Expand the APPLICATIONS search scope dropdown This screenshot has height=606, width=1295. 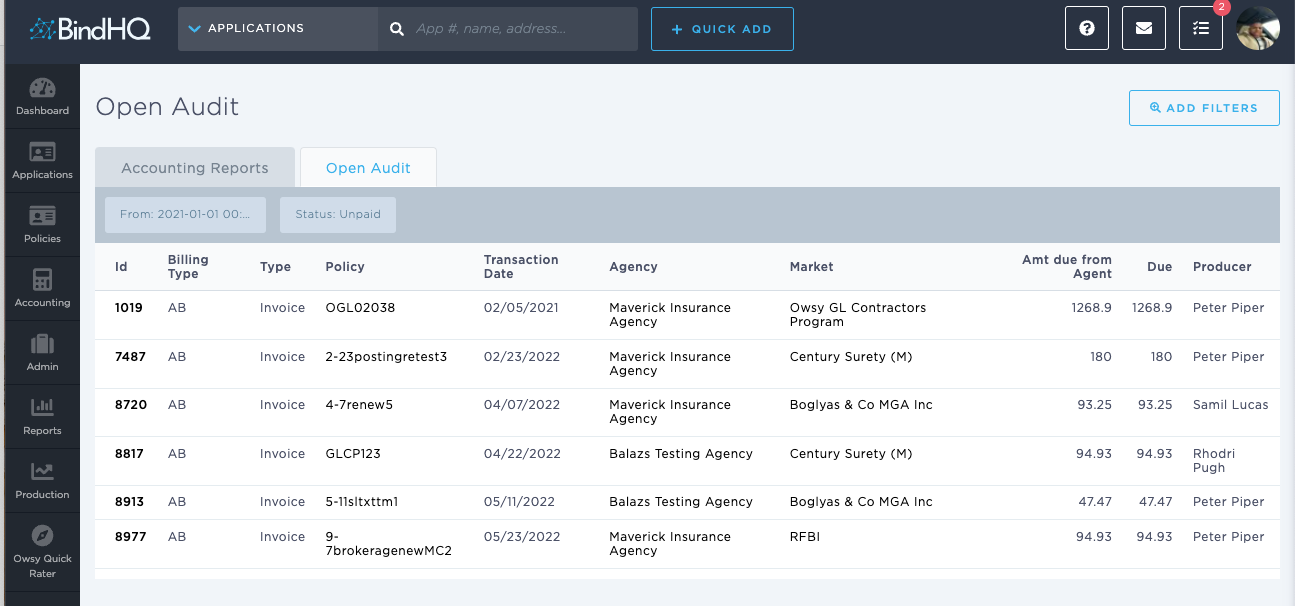tap(278, 29)
